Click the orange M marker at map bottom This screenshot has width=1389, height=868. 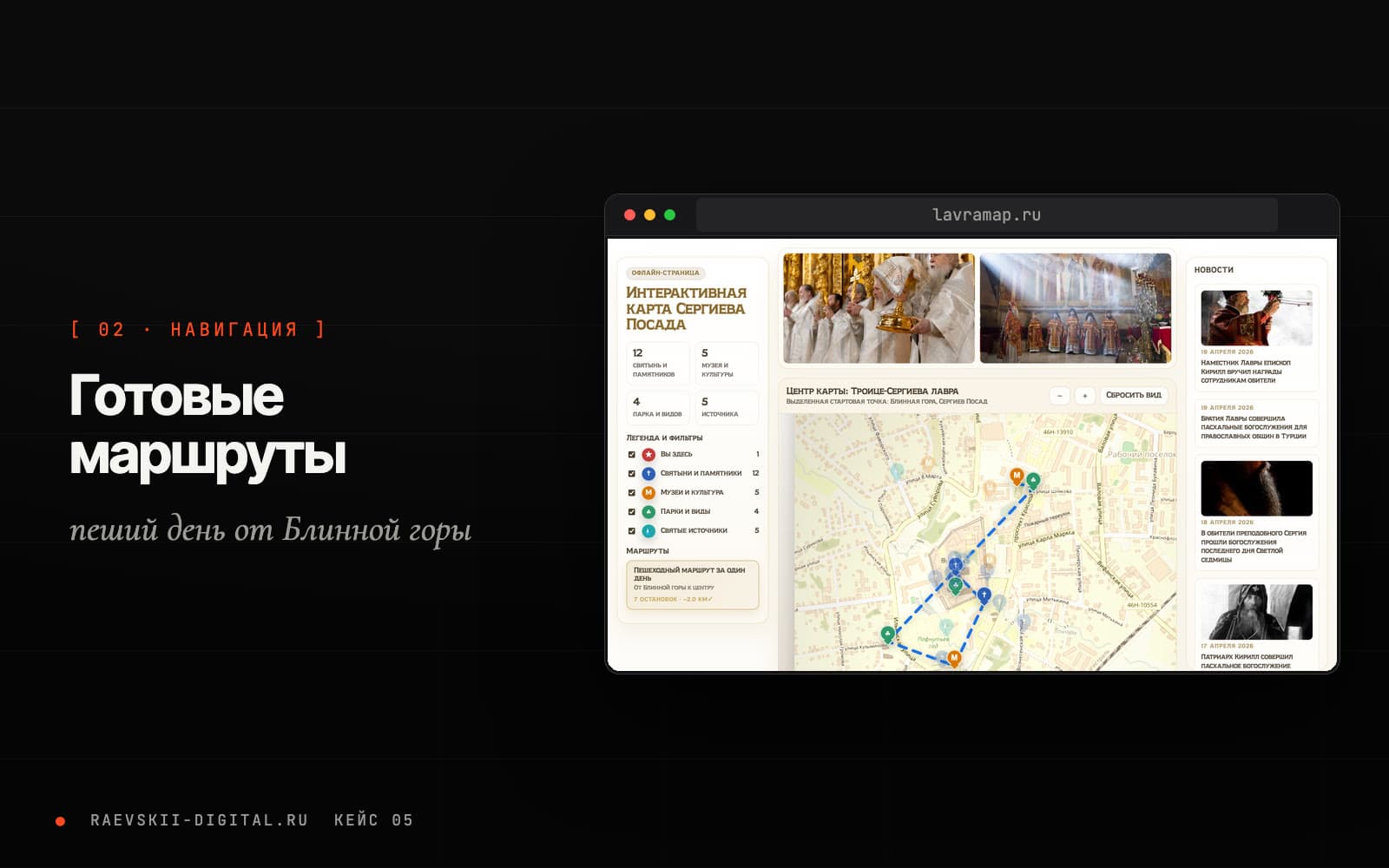point(954,659)
